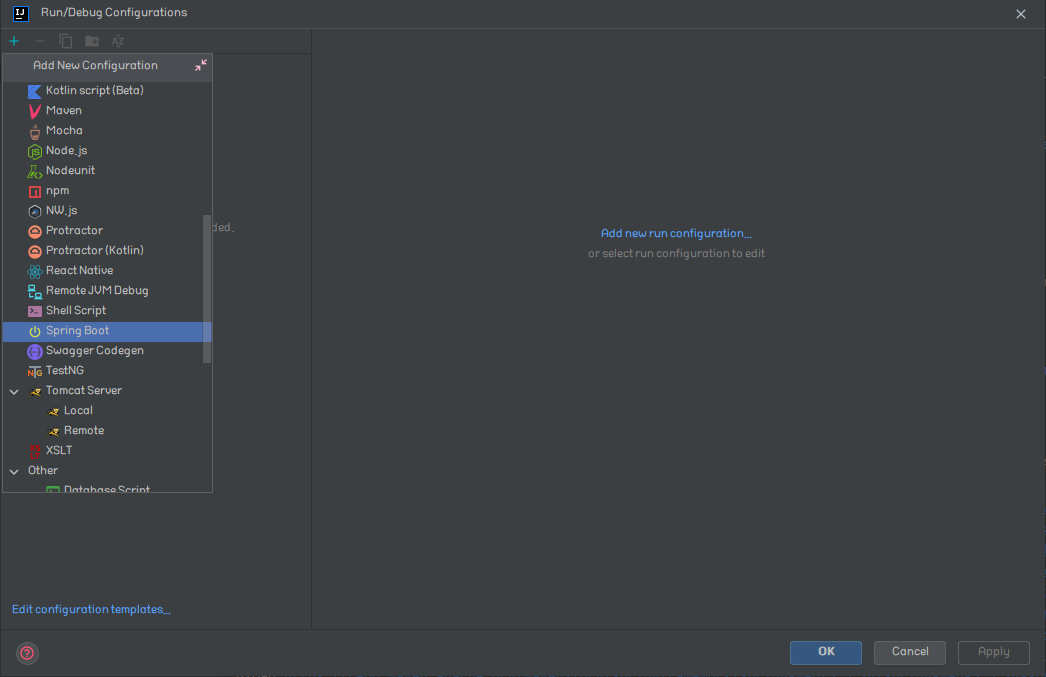The height and width of the screenshot is (677, 1046).
Task: Click the Shell Script terminal icon
Action: (35, 311)
